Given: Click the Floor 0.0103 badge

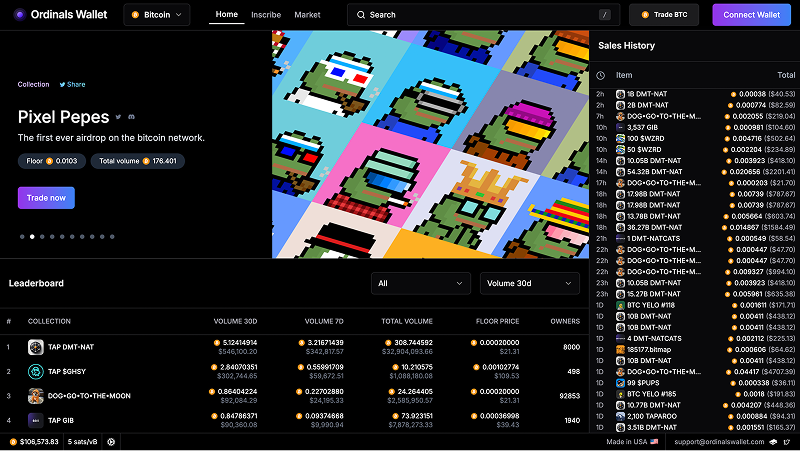Looking at the screenshot, I should tap(52, 161).
